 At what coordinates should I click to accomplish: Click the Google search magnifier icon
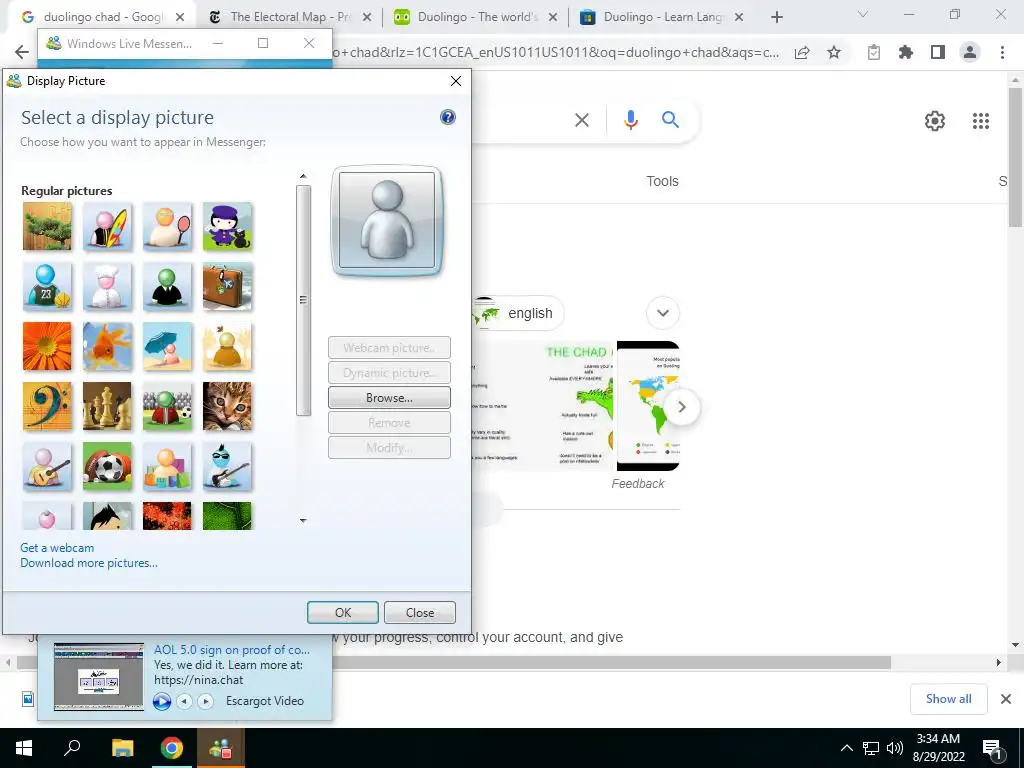[670, 120]
